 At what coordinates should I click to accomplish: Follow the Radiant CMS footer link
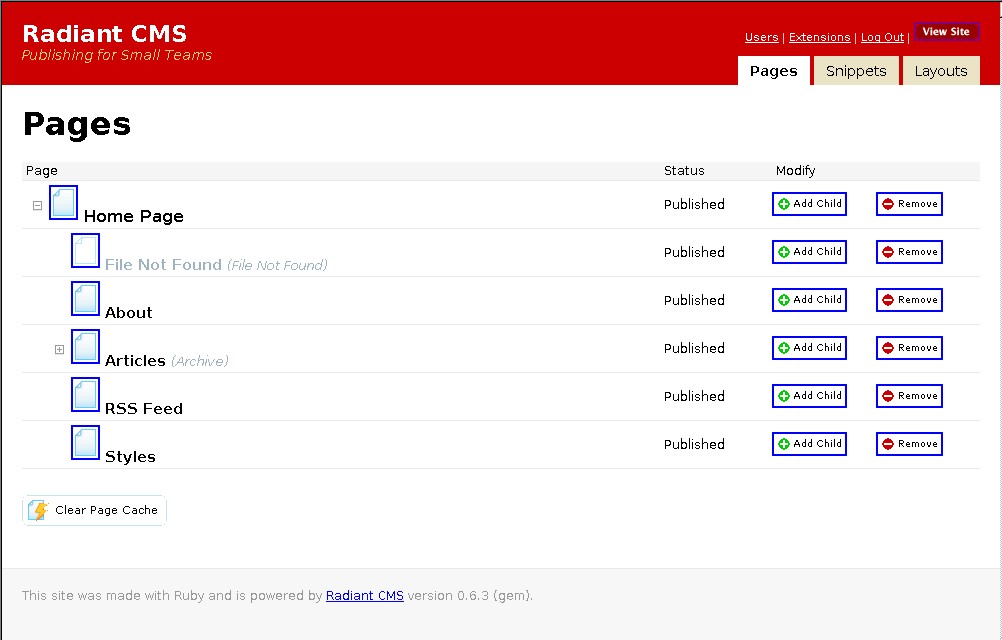point(365,595)
